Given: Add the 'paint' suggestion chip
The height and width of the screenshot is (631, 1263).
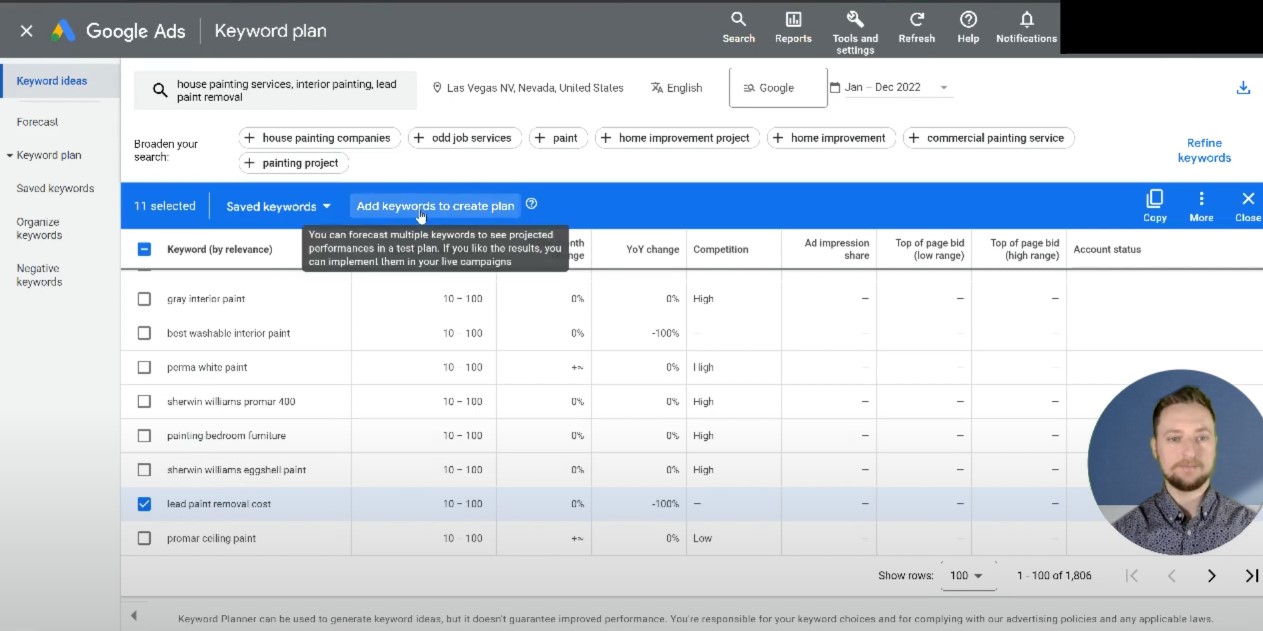Looking at the screenshot, I should (558, 138).
